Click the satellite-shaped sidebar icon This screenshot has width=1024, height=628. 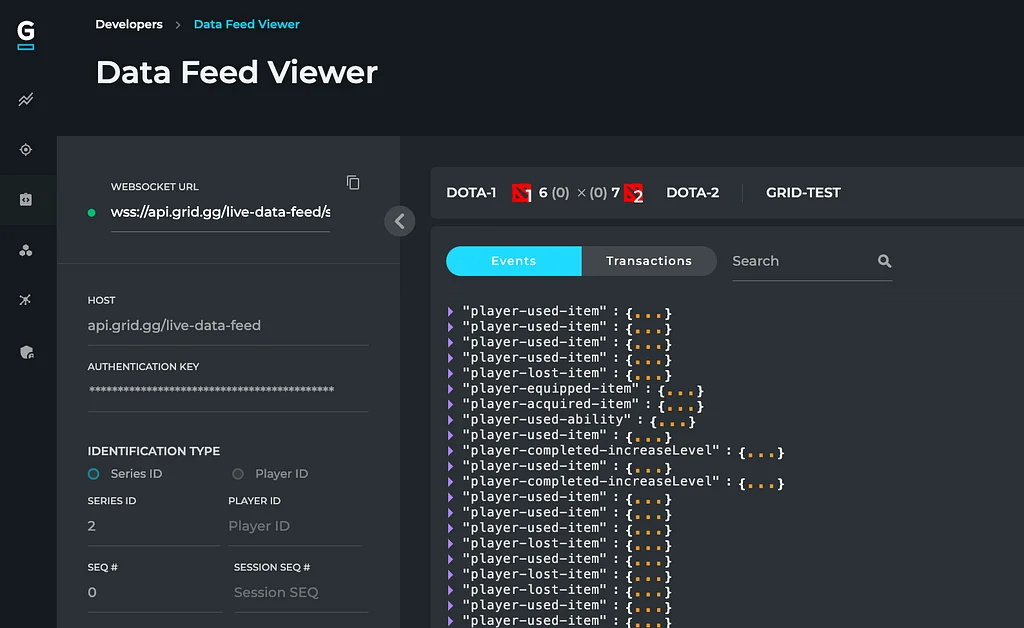click(x=25, y=300)
